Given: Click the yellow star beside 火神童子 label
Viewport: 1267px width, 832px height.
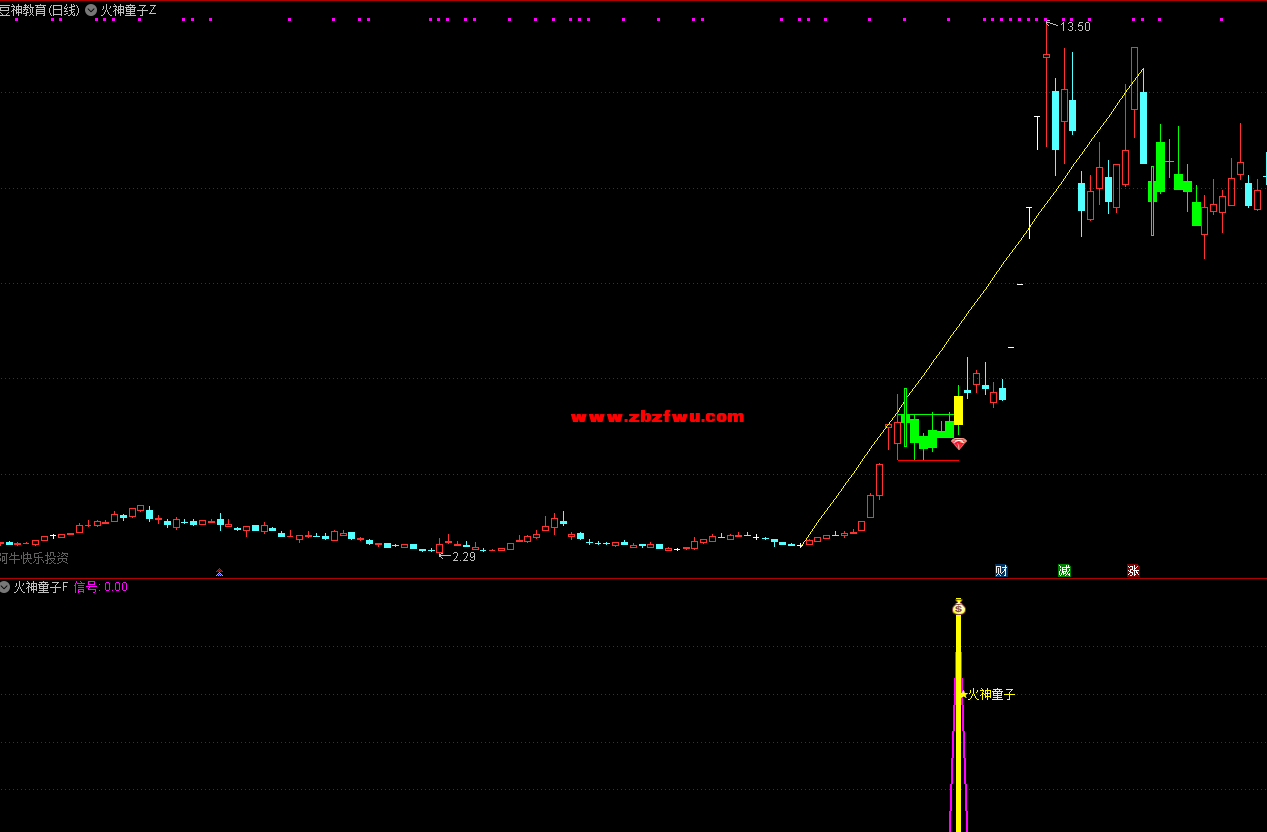Looking at the screenshot, I should pos(964,694).
